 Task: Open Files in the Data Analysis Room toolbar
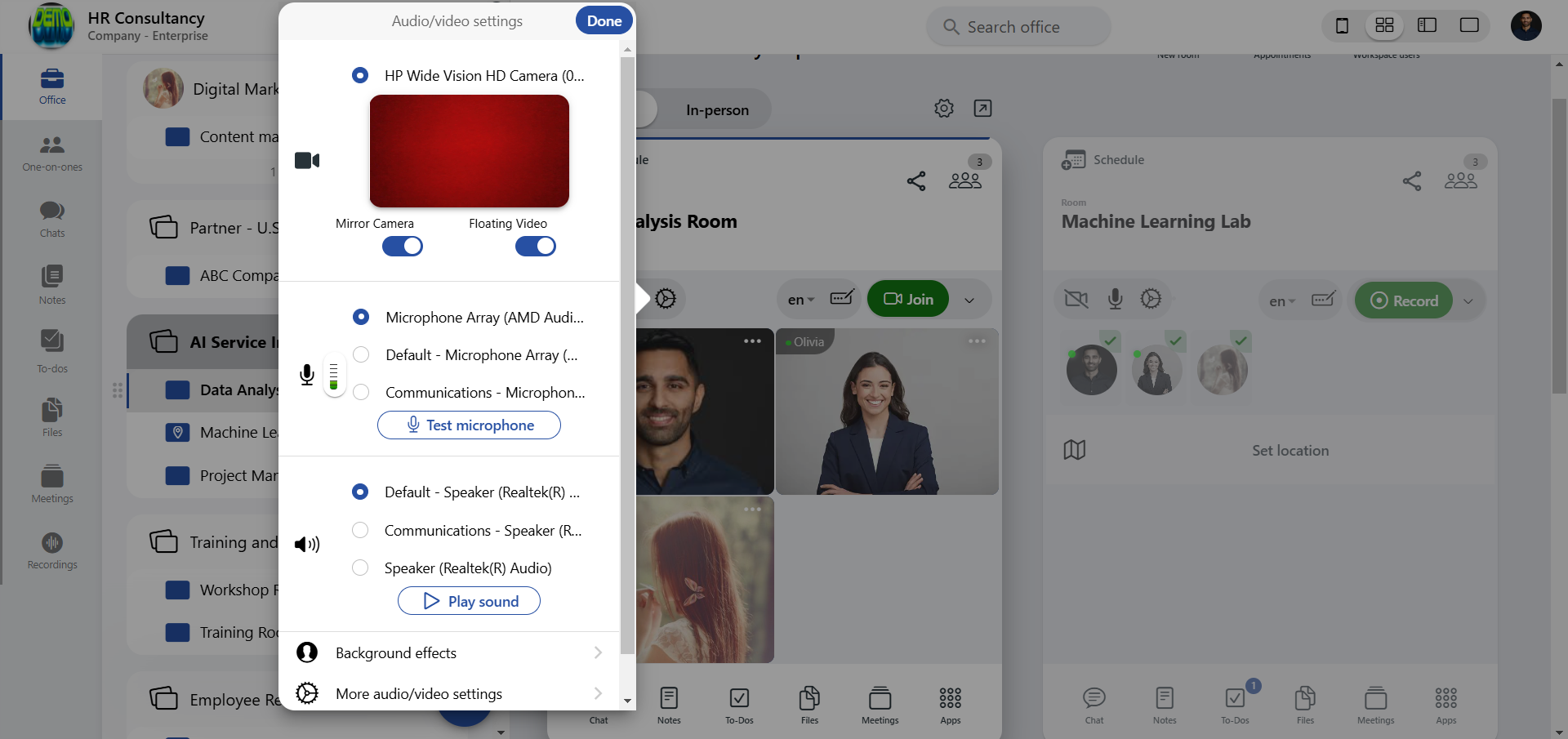click(809, 705)
